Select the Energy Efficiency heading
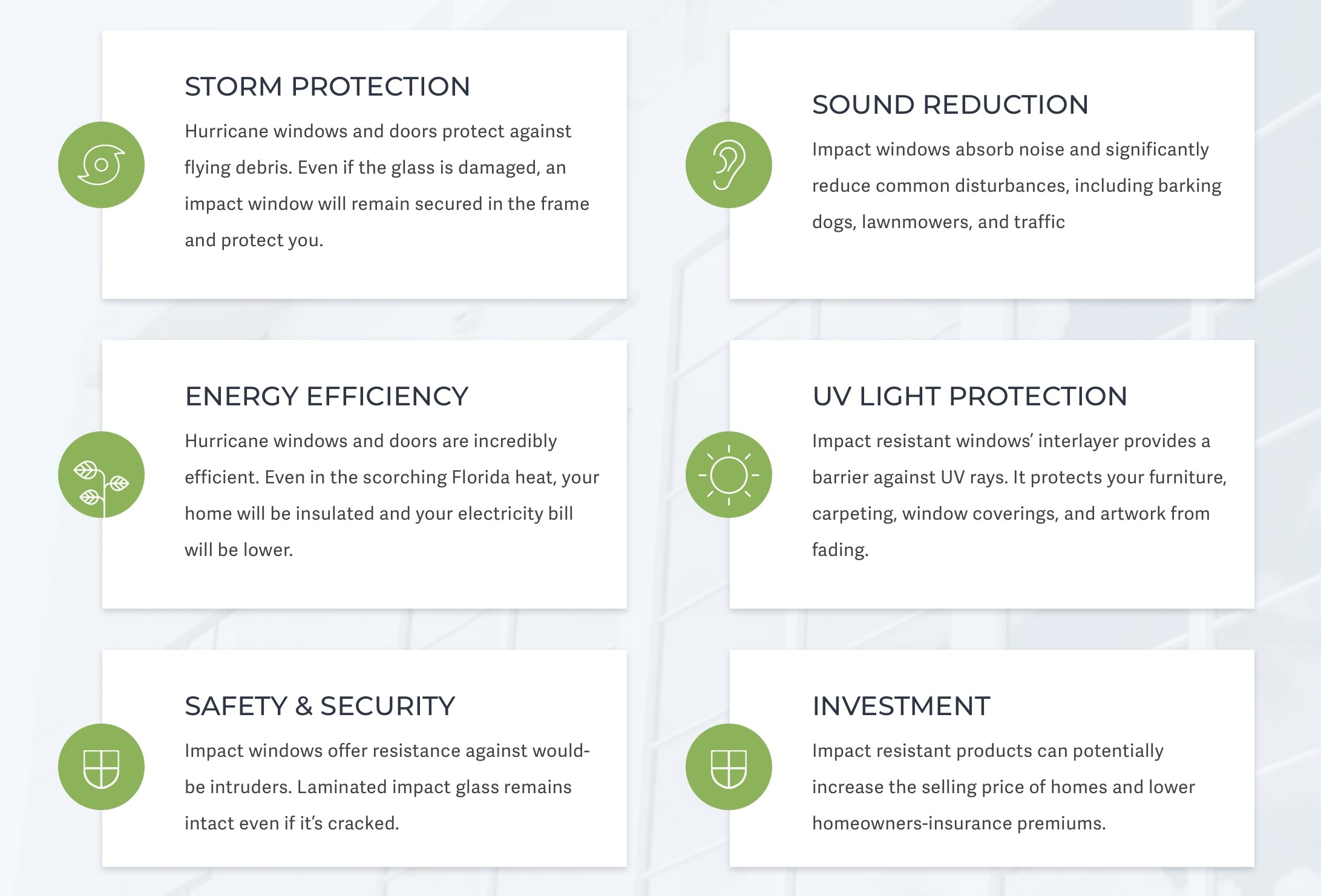 click(327, 396)
